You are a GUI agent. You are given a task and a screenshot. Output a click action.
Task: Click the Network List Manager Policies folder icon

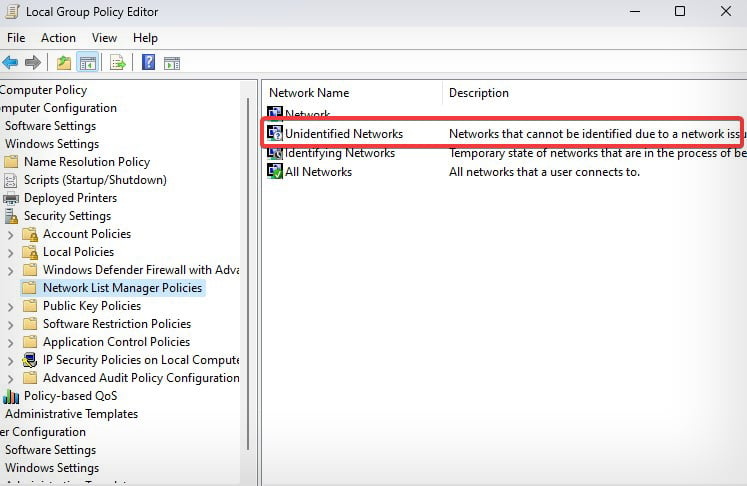pyautogui.click(x=30, y=288)
